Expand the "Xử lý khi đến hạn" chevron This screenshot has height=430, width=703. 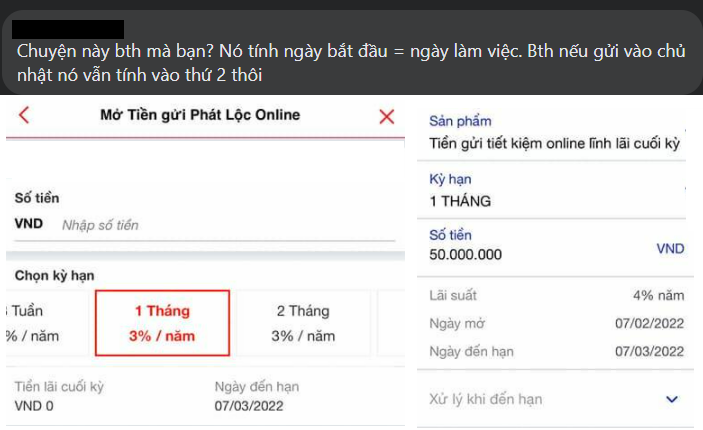(x=671, y=399)
